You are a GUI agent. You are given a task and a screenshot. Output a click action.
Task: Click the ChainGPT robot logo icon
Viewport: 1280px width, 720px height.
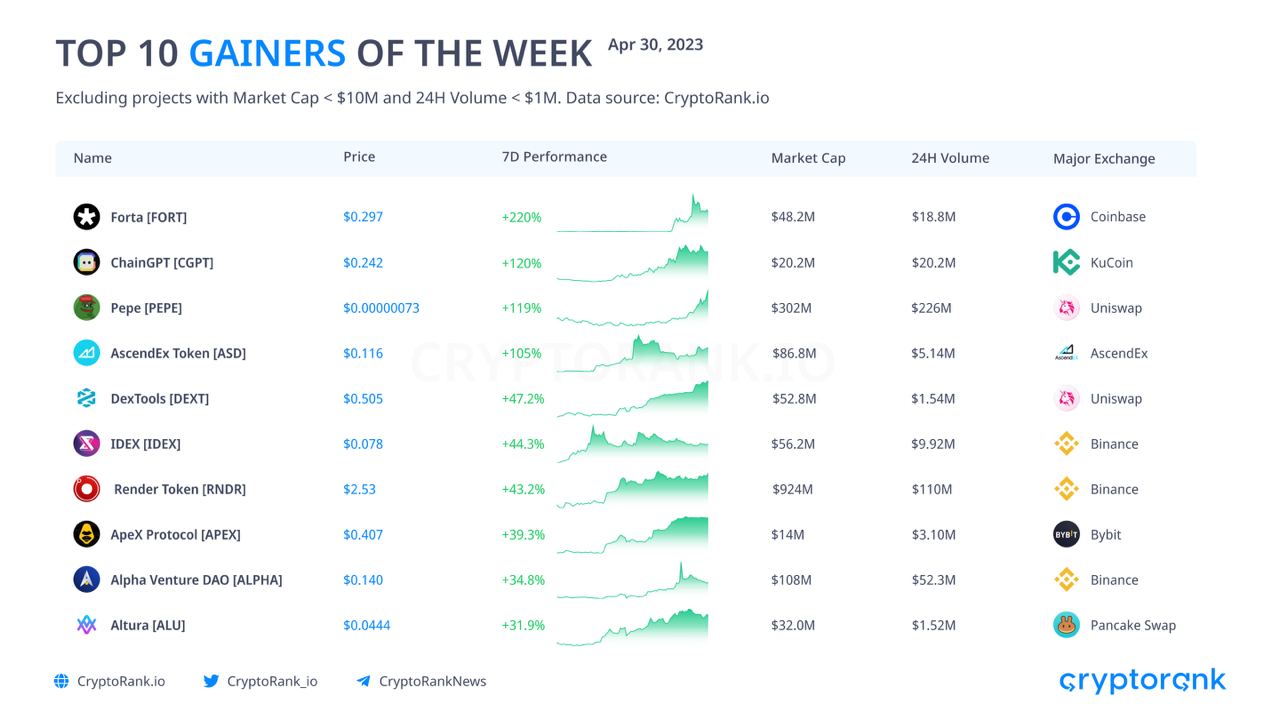[87, 262]
